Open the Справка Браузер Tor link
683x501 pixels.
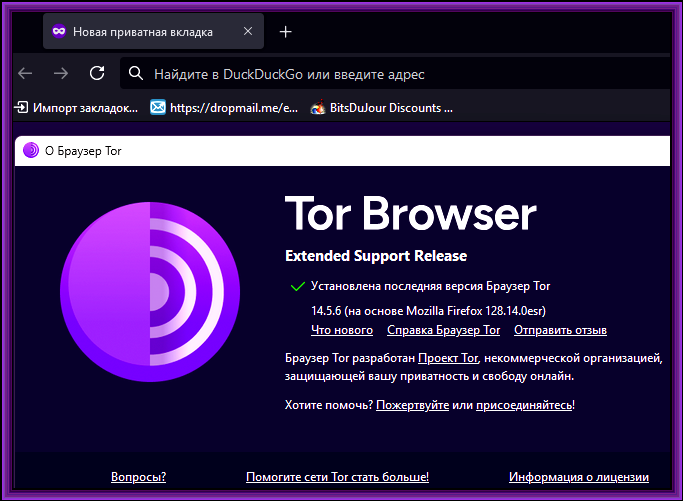(443, 330)
